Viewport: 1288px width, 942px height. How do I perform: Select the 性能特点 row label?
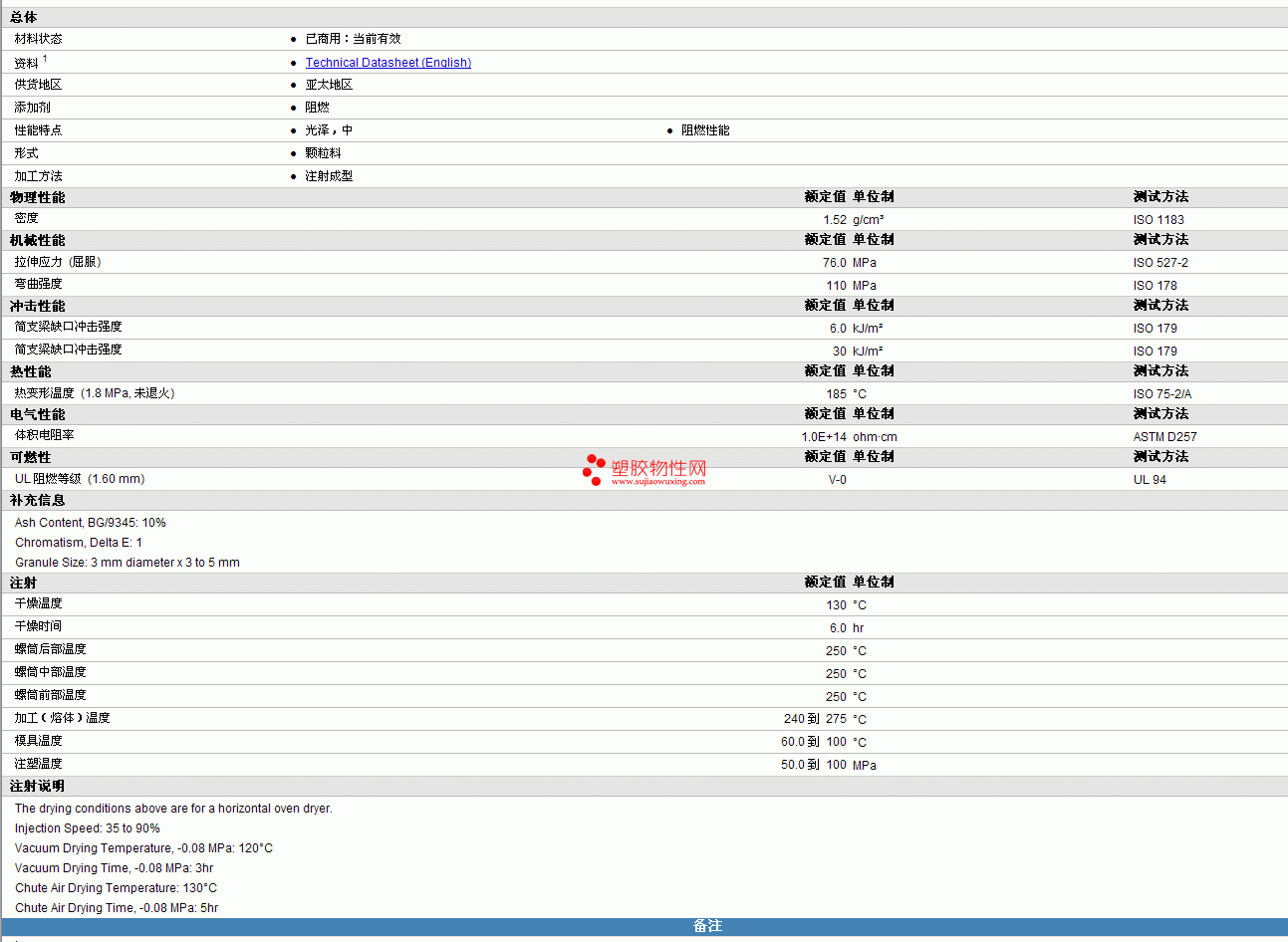pyautogui.click(x=38, y=130)
